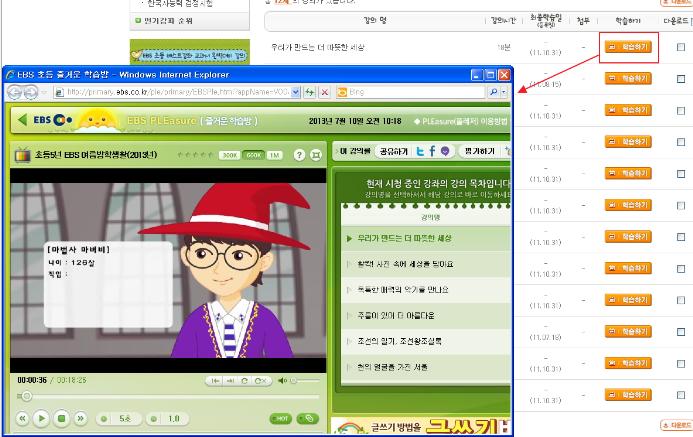Image resolution: width=693 pixels, height=437 pixels.
Task: Click the 글쓰기 방법을 banner below lecture list
Action: tap(421, 426)
